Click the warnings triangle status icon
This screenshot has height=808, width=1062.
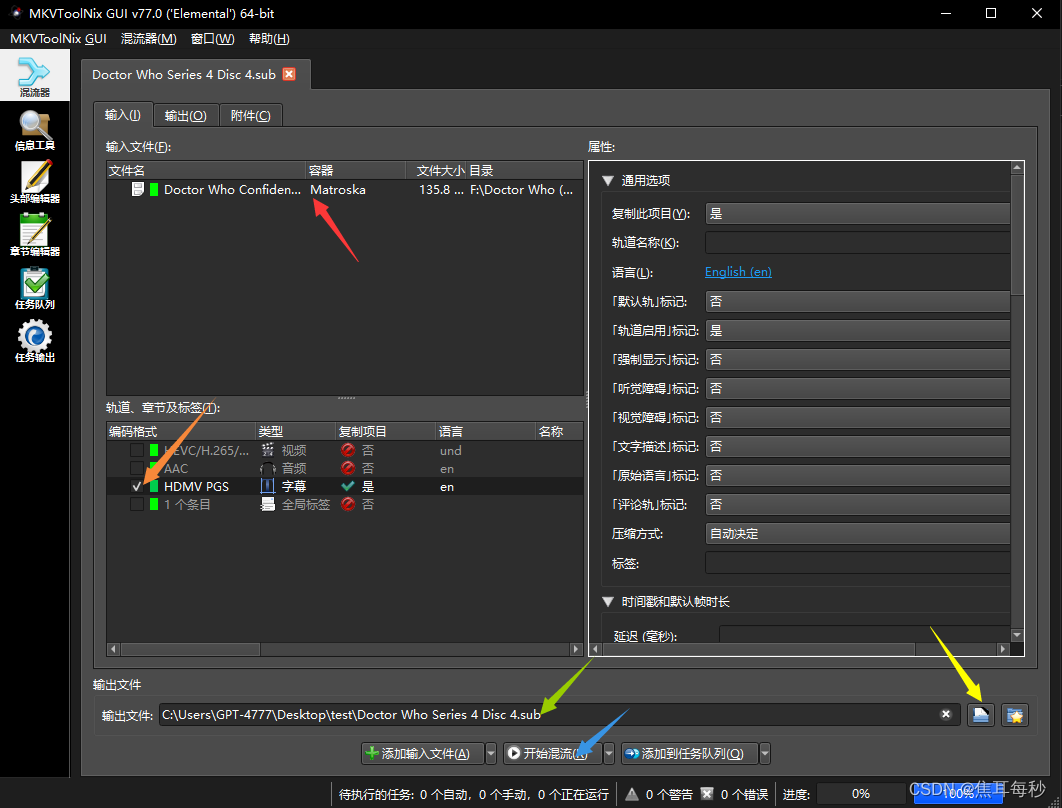click(632, 793)
